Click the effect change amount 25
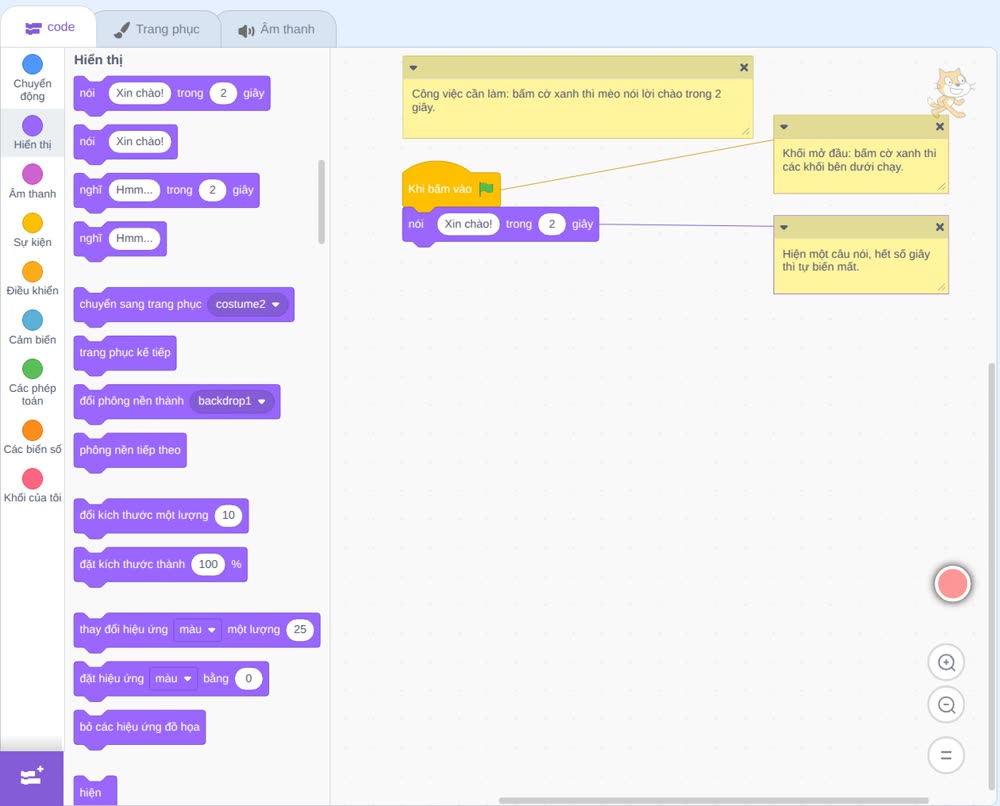 tap(300, 629)
